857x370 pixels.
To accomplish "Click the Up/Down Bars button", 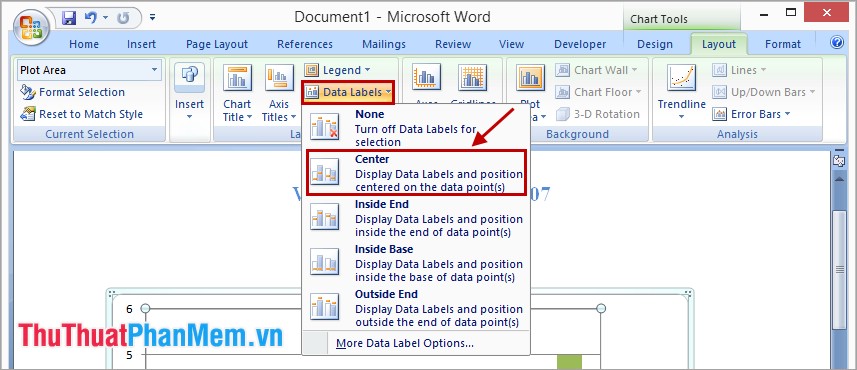I will (x=764, y=92).
